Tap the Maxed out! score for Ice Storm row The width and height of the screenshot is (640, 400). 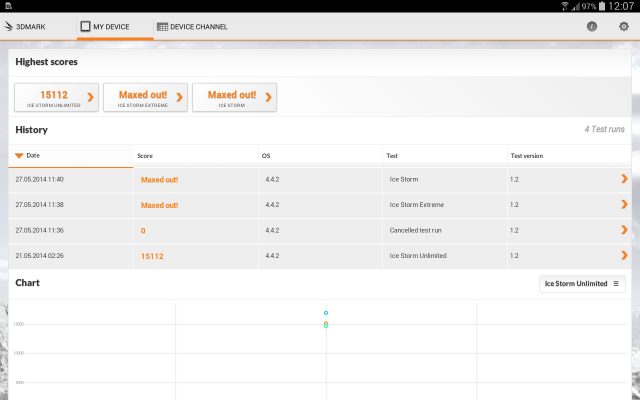tap(159, 180)
